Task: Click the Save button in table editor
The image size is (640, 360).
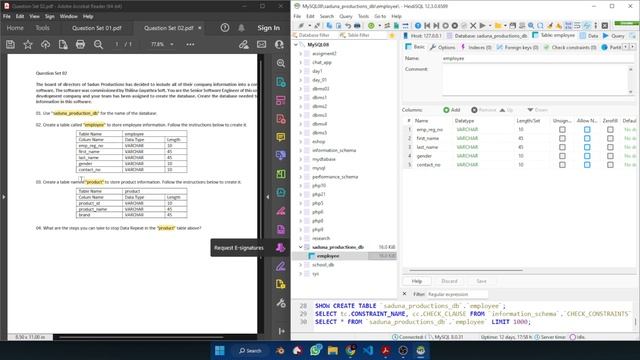Action: pos(481,281)
